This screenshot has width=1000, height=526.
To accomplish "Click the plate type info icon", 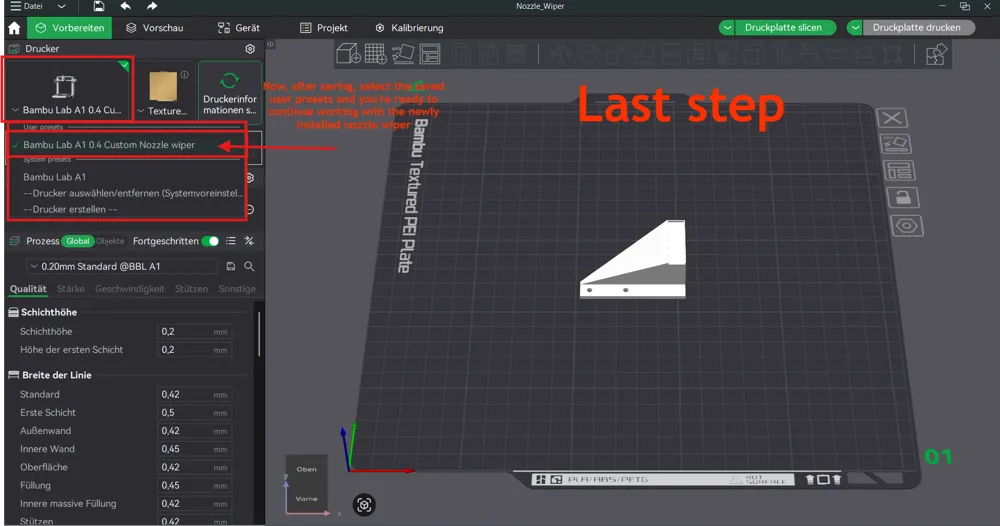I will tap(184, 75).
